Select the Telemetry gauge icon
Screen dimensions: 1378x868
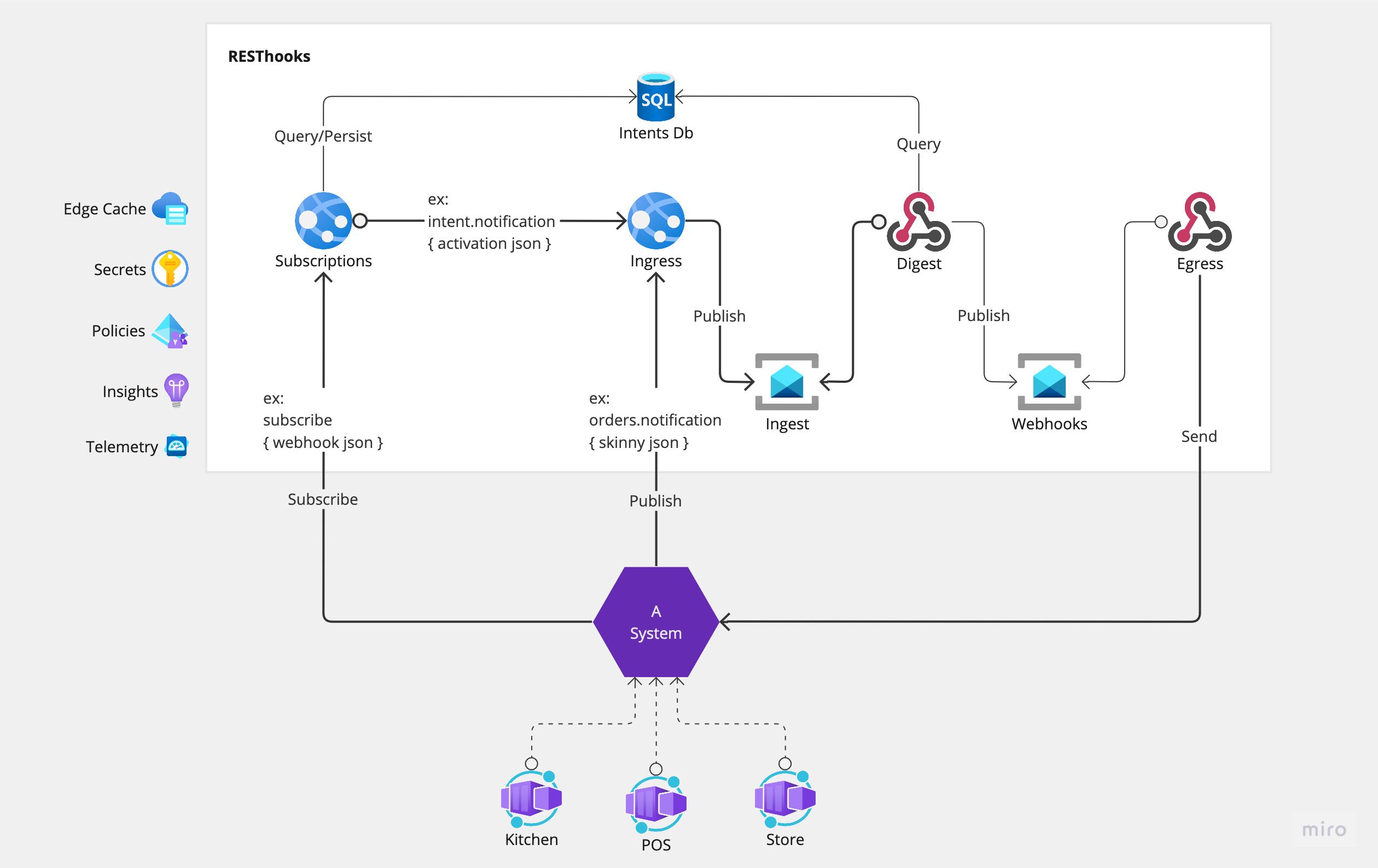176,446
